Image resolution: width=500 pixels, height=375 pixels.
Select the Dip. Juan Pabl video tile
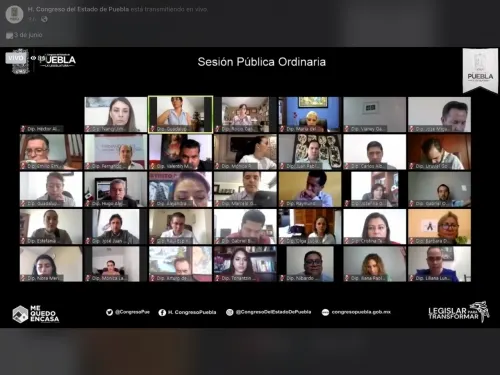coord(310,152)
